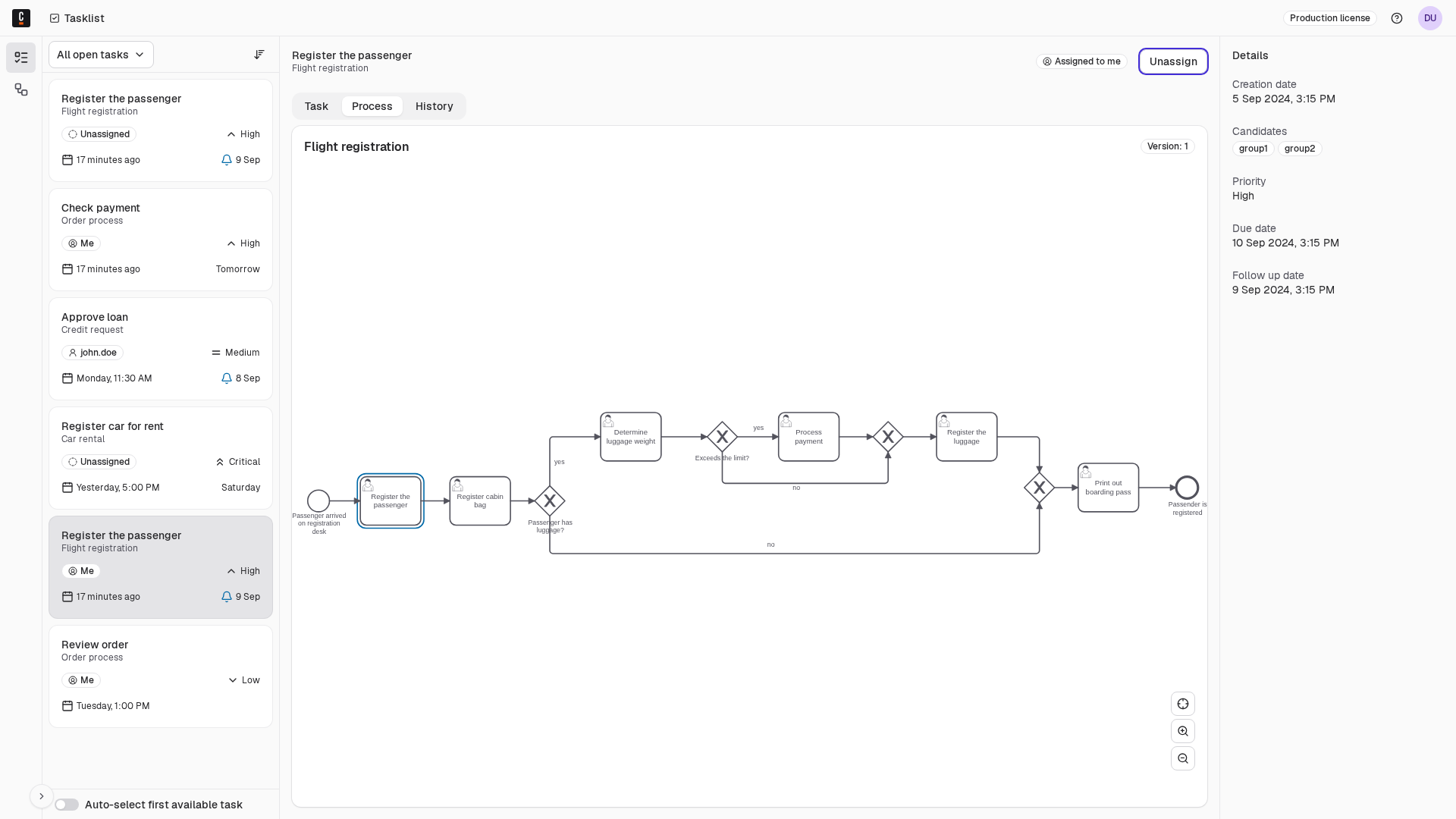Click the group1 candidate tag
Screen dimensions: 1456x819
[x=1253, y=149]
